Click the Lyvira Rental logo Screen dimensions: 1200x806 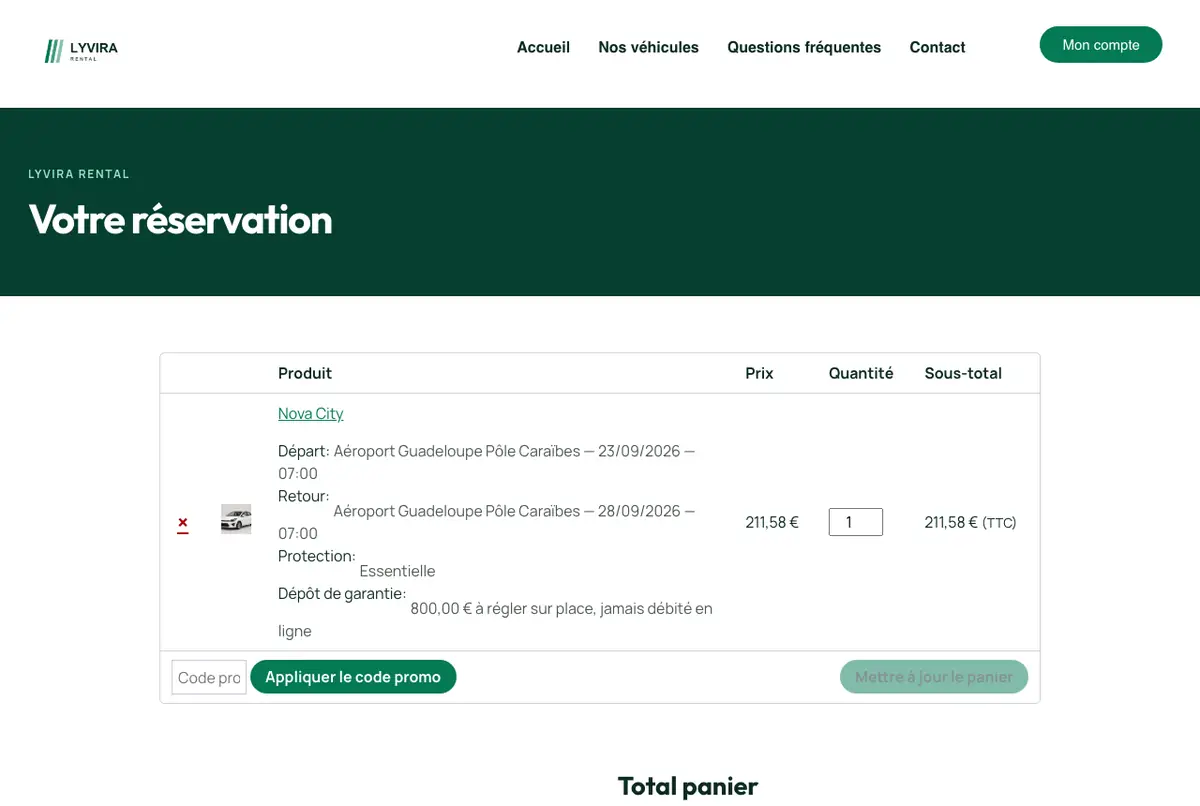(81, 51)
